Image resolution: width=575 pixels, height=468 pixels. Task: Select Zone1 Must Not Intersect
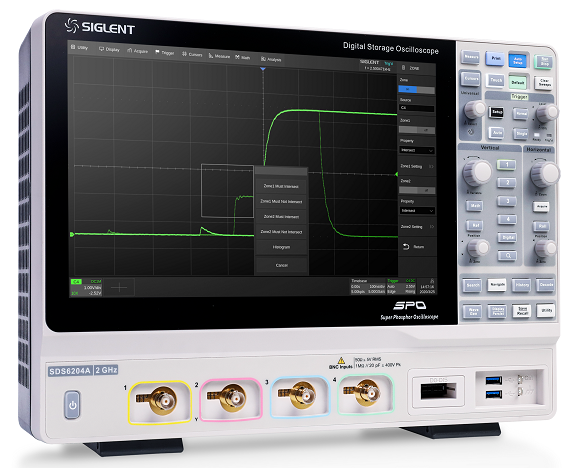point(281,201)
